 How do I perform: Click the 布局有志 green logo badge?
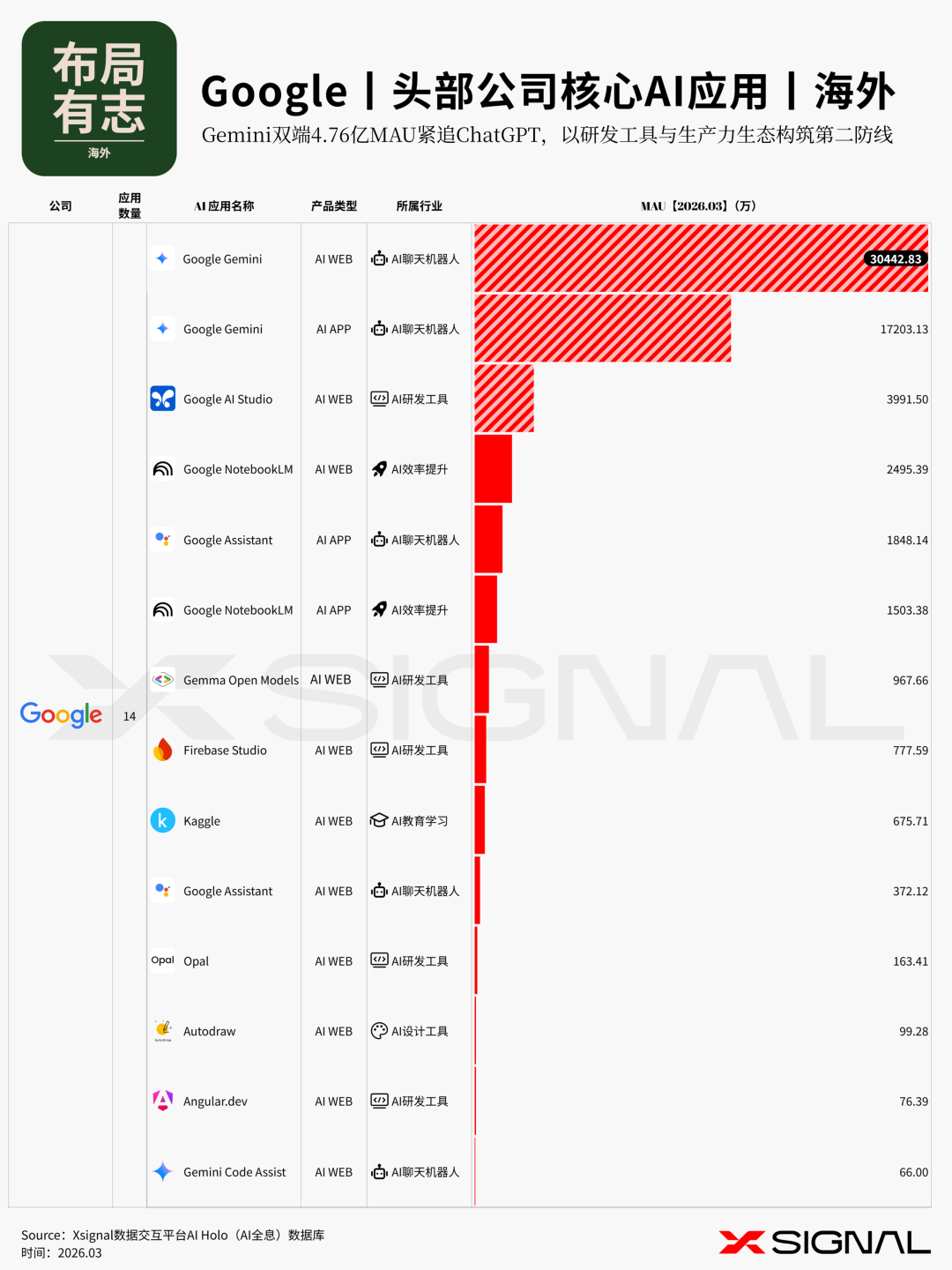tap(100, 99)
